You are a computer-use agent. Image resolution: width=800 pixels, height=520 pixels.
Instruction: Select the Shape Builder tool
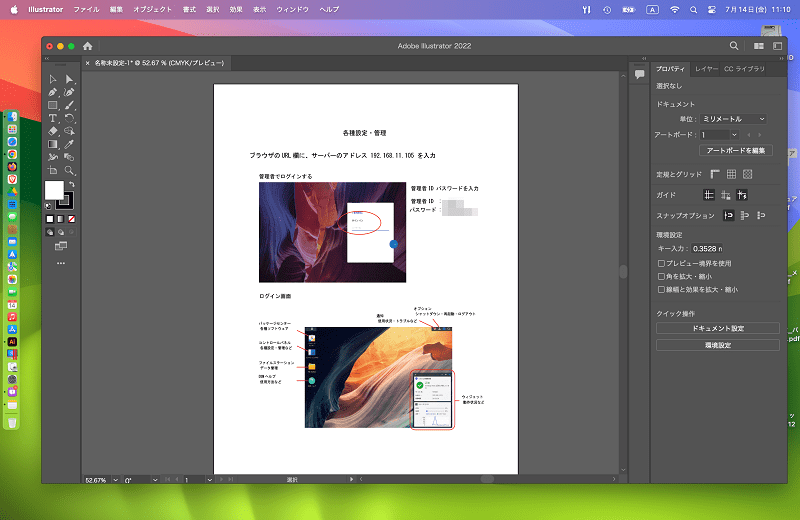pyautogui.click(x=69, y=131)
